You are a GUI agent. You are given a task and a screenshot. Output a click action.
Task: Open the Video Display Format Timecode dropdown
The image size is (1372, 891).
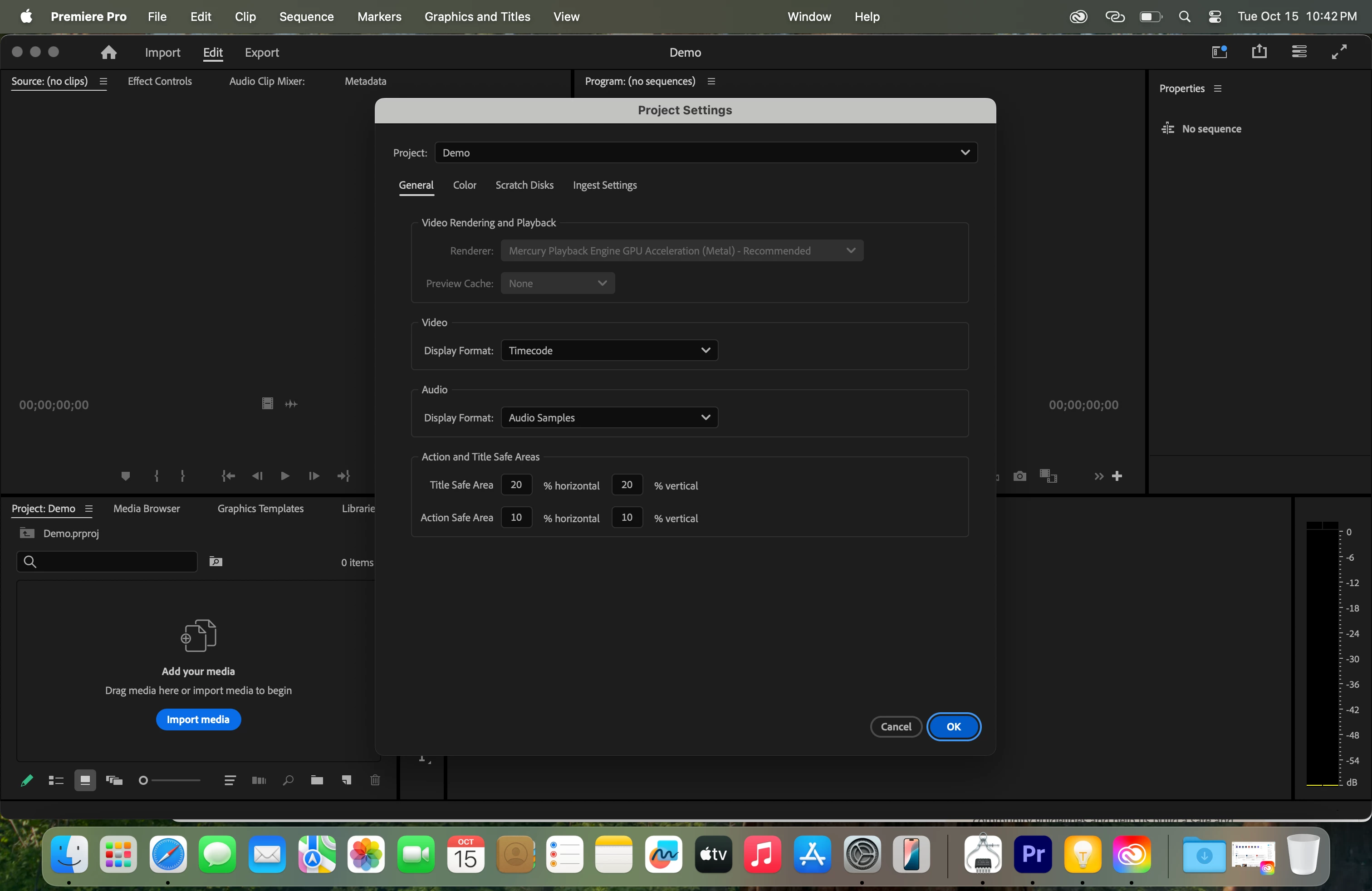pyautogui.click(x=609, y=350)
